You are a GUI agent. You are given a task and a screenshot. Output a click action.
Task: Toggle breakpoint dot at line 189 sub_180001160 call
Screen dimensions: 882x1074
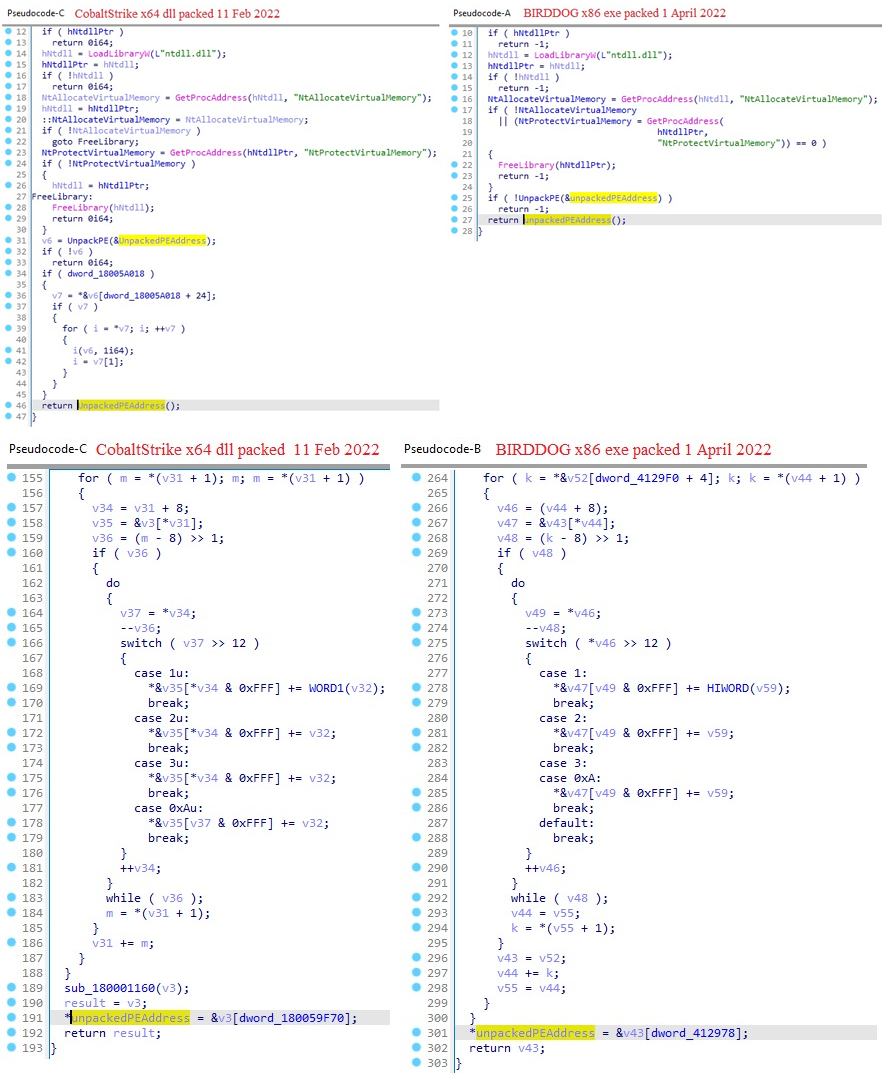[x=11, y=988]
